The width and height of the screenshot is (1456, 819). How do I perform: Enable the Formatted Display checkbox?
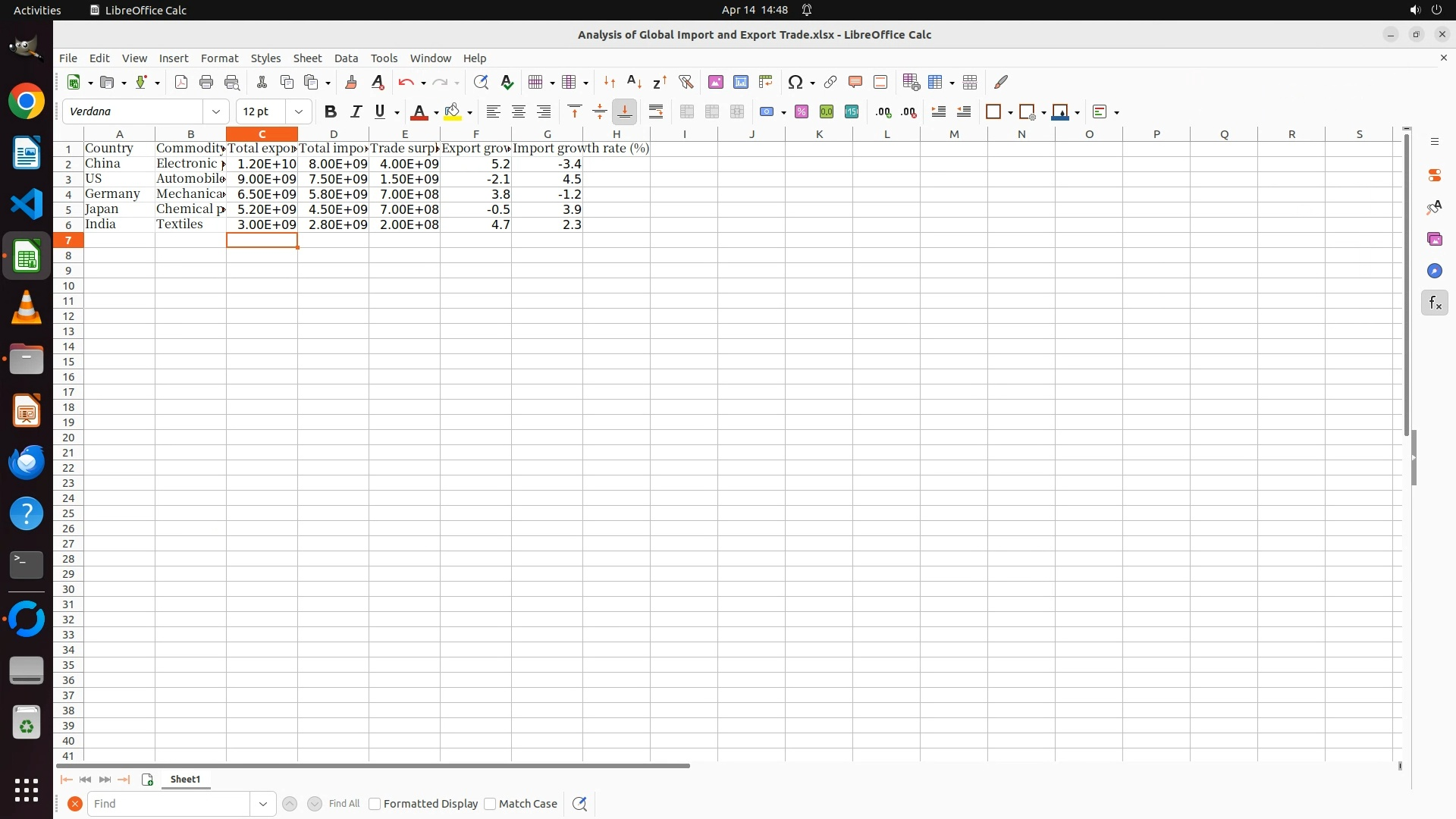point(375,804)
